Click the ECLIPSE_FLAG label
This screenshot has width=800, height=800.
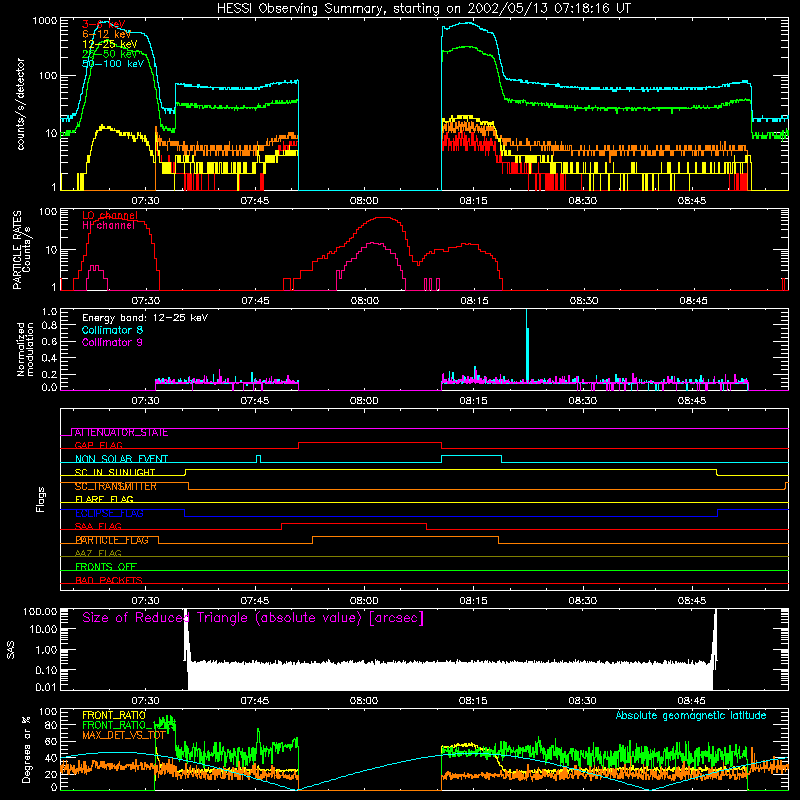click(x=109, y=513)
